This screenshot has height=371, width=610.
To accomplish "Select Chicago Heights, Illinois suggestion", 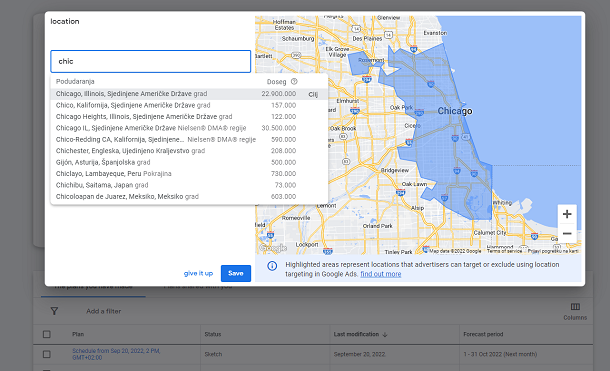I will pos(189,117).
